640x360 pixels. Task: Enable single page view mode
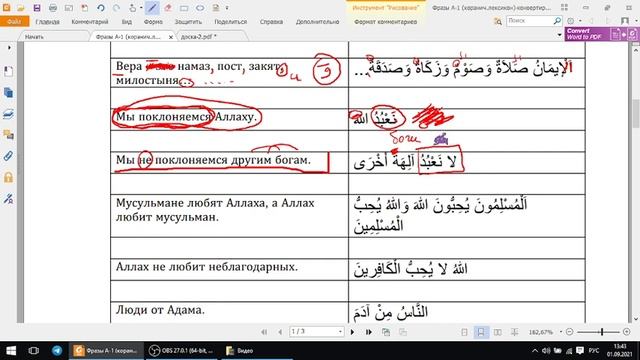464,332
